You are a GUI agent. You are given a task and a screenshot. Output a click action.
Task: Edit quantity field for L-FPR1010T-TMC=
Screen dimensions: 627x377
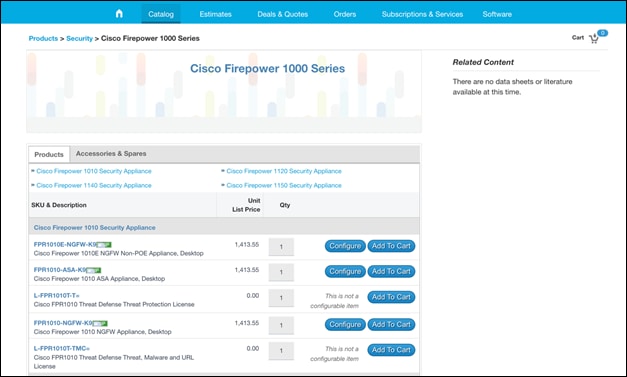pyautogui.click(x=281, y=351)
